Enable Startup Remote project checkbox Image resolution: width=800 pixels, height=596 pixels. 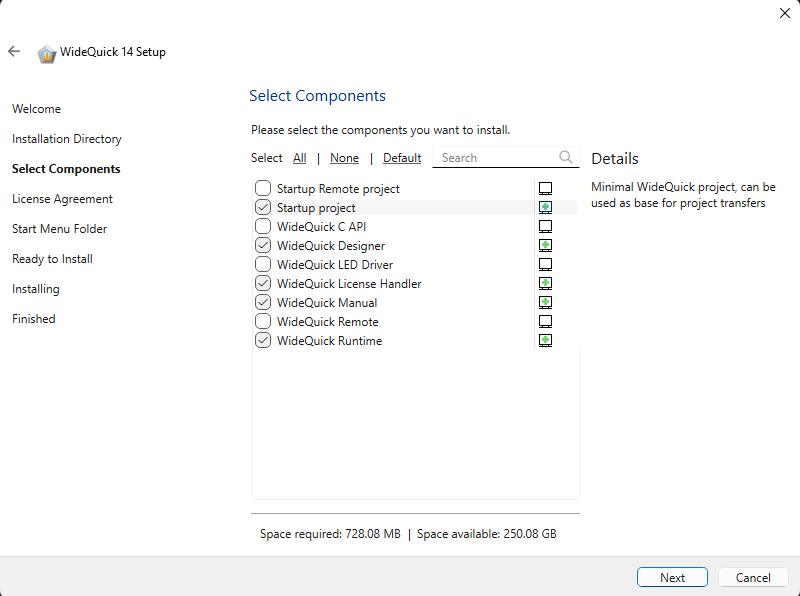click(263, 188)
